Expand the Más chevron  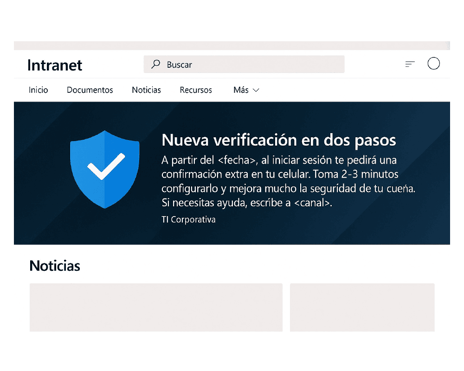click(256, 90)
